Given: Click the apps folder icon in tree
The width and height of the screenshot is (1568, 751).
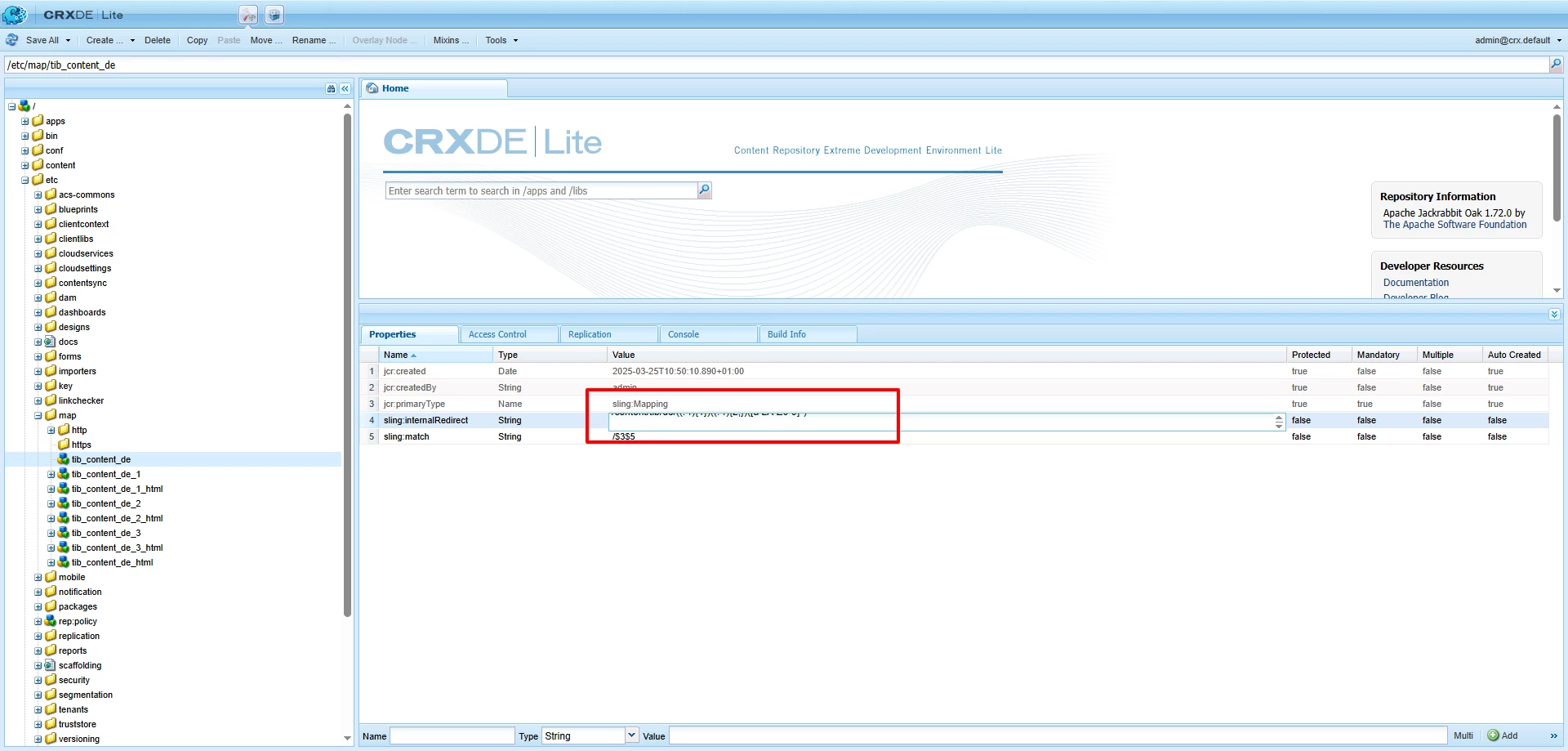Looking at the screenshot, I should tap(38, 121).
